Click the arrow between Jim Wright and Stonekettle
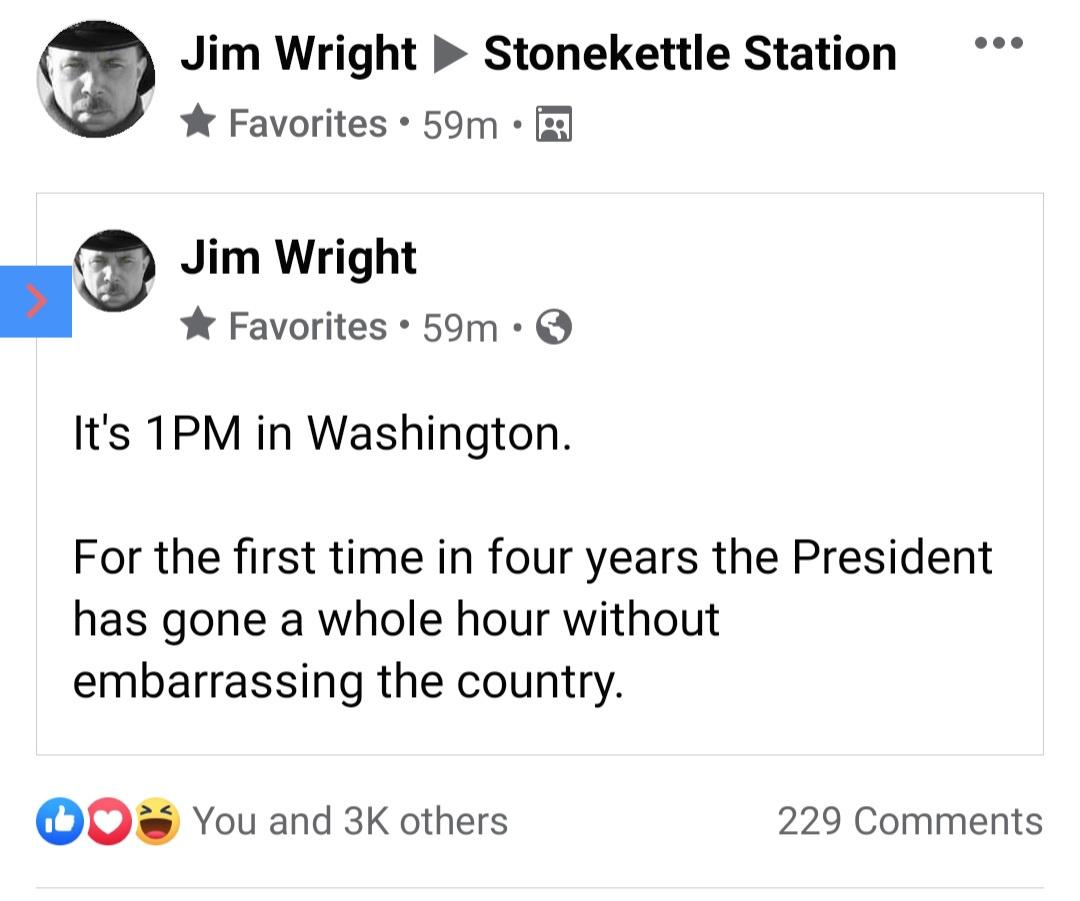Image resolution: width=1080 pixels, height=901 pixels. coord(450,55)
